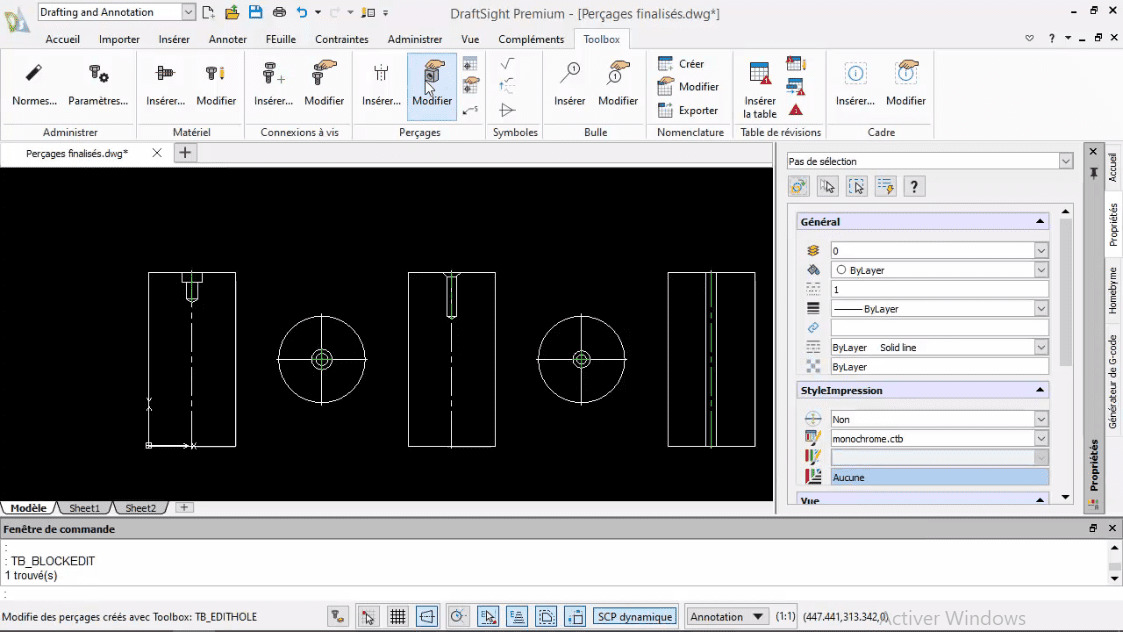Click Insérer in the Perçages group
This screenshot has width=1123, height=632.
tap(381, 85)
